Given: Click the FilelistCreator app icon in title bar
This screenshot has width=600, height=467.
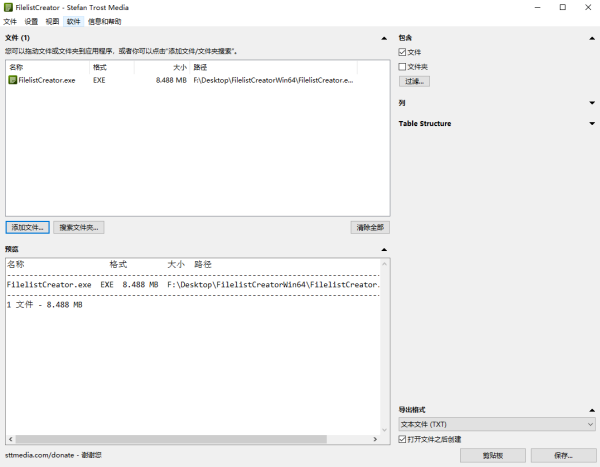Looking at the screenshot, I should click(8, 7).
